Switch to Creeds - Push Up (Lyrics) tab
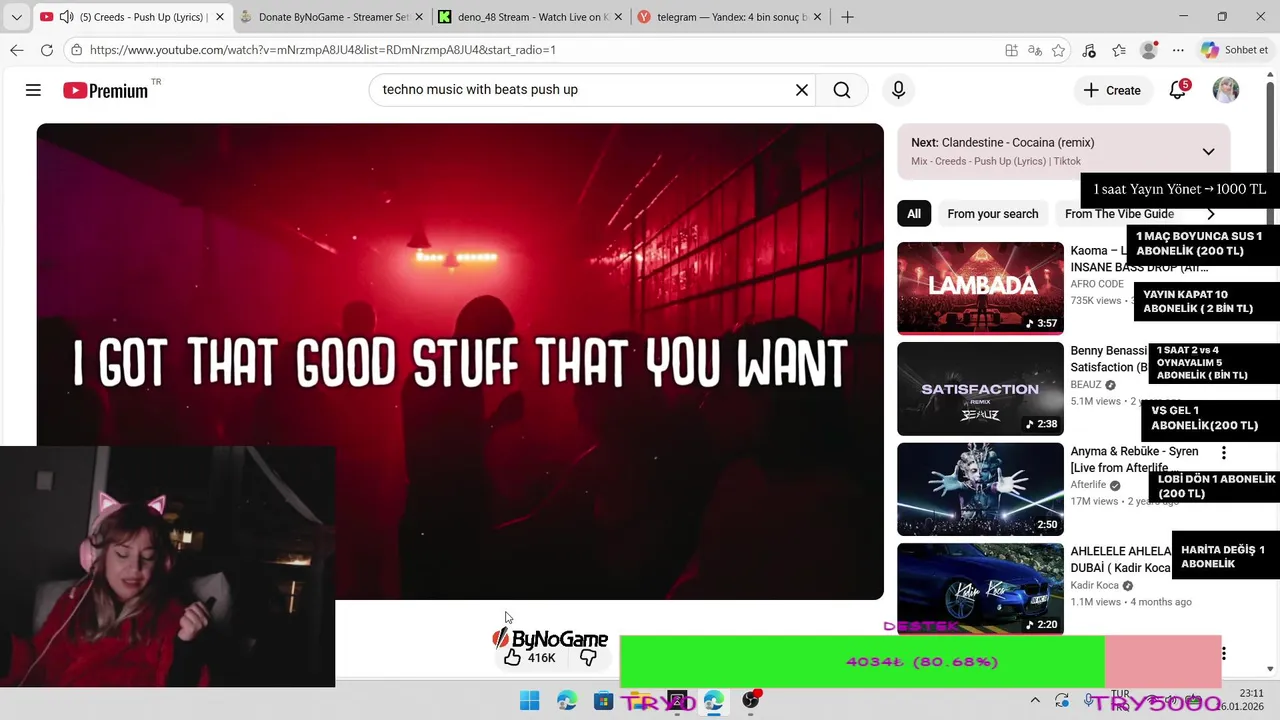This screenshot has height=720, width=1280. 132,17
